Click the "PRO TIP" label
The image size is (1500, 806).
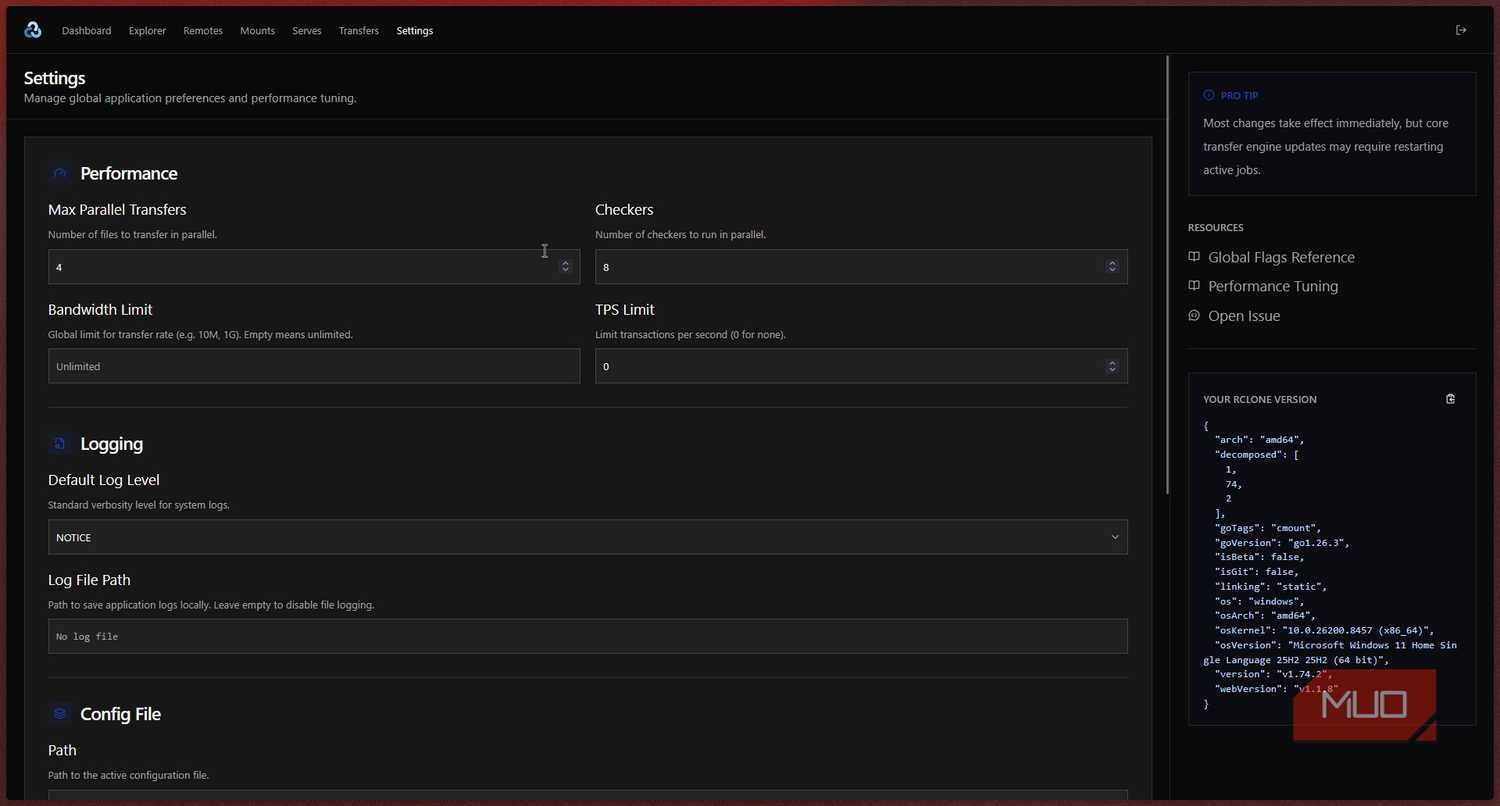[1240, 96]
